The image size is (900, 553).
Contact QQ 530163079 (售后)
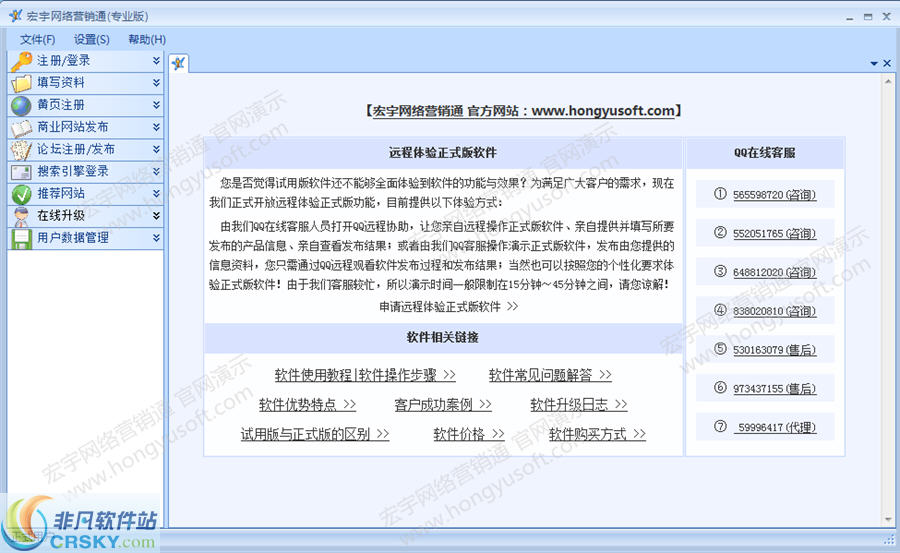[x=774, y=350]
